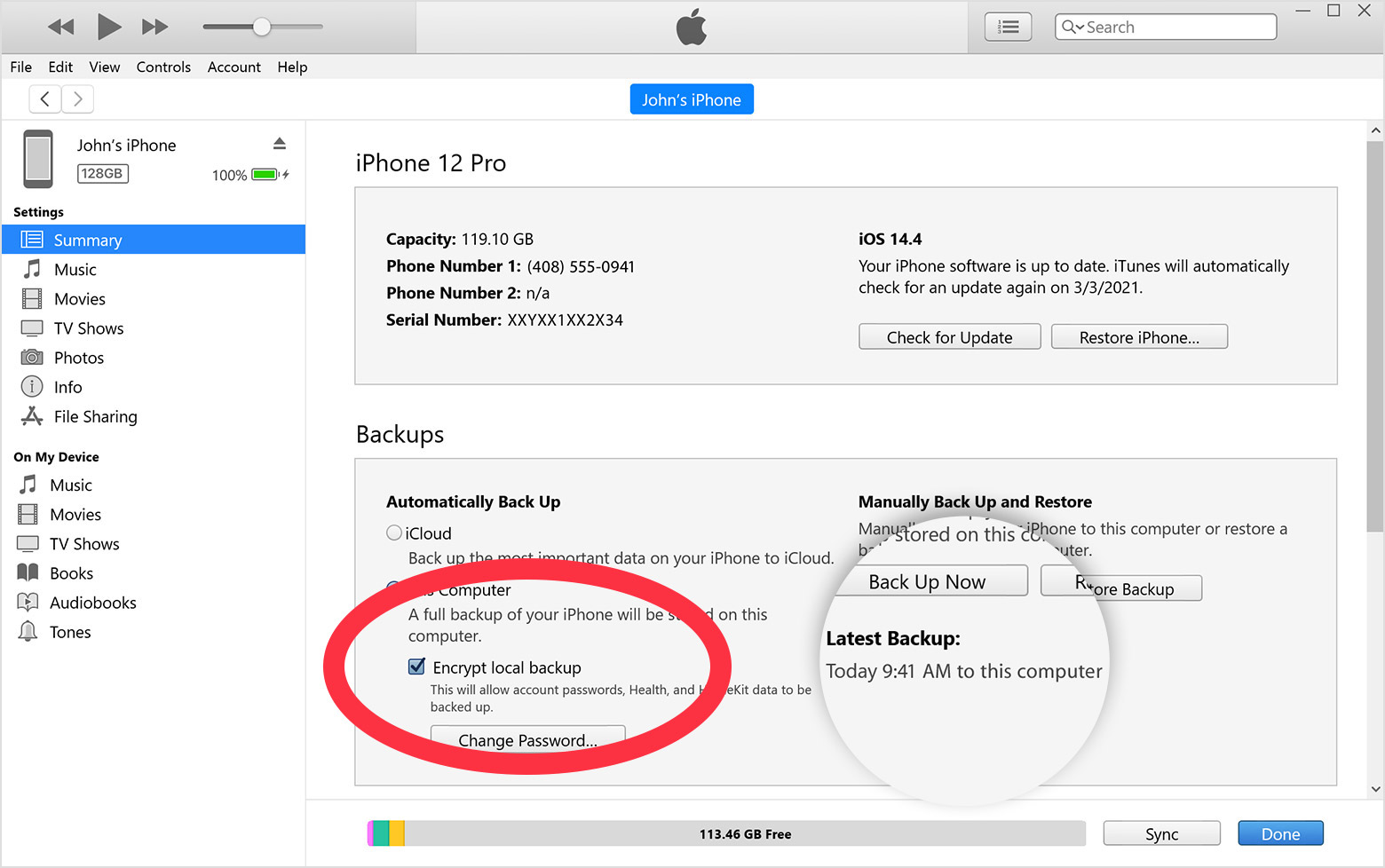Open the Controls menu

coord(163,67)
